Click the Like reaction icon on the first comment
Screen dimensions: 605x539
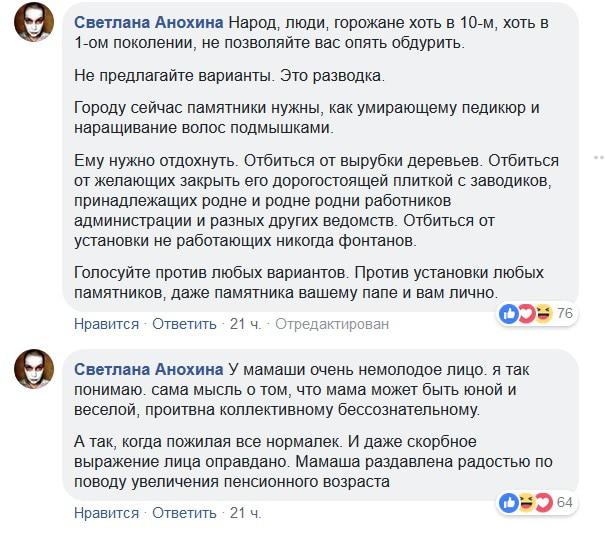(510, 314)
